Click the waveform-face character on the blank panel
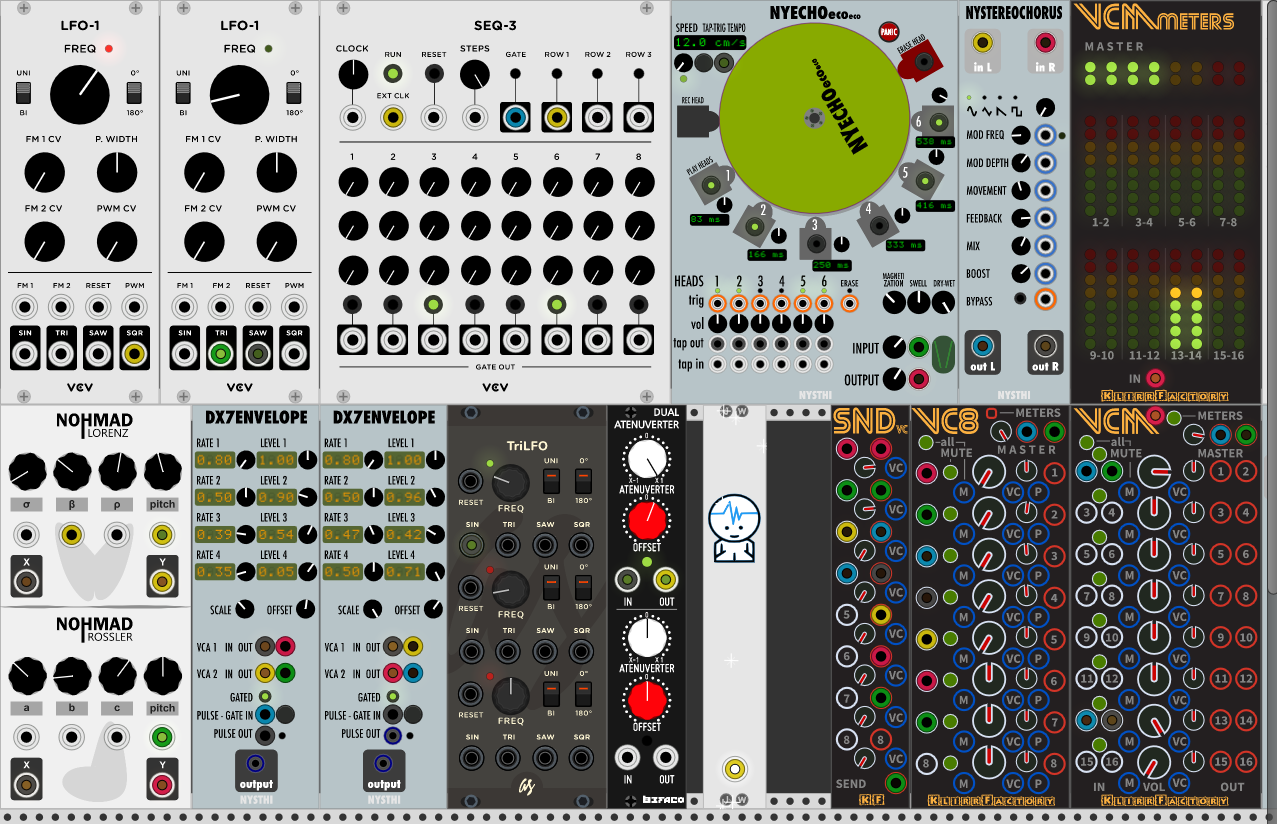Image resolution: width=1277 pixels, height=824 pixels. [x=734, y=527]
